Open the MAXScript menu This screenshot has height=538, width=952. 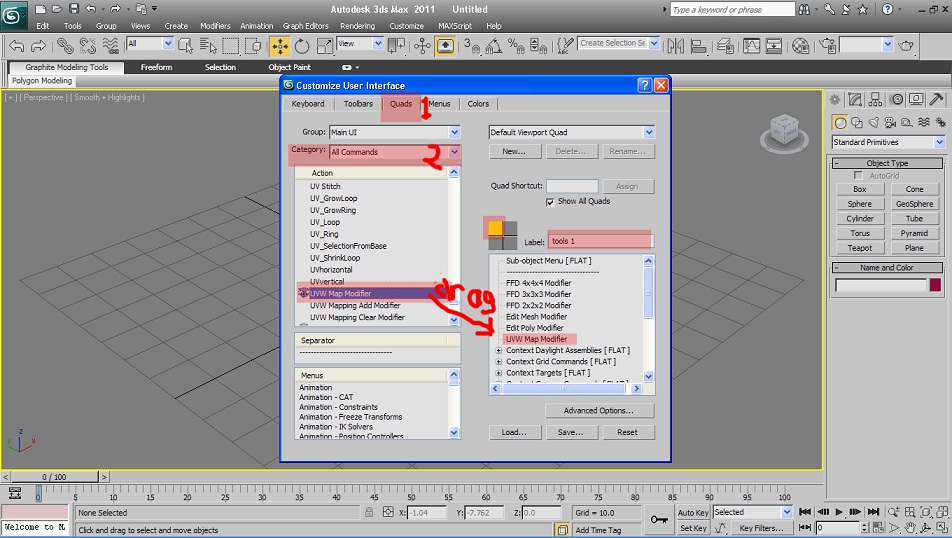(x=455, y=26)
